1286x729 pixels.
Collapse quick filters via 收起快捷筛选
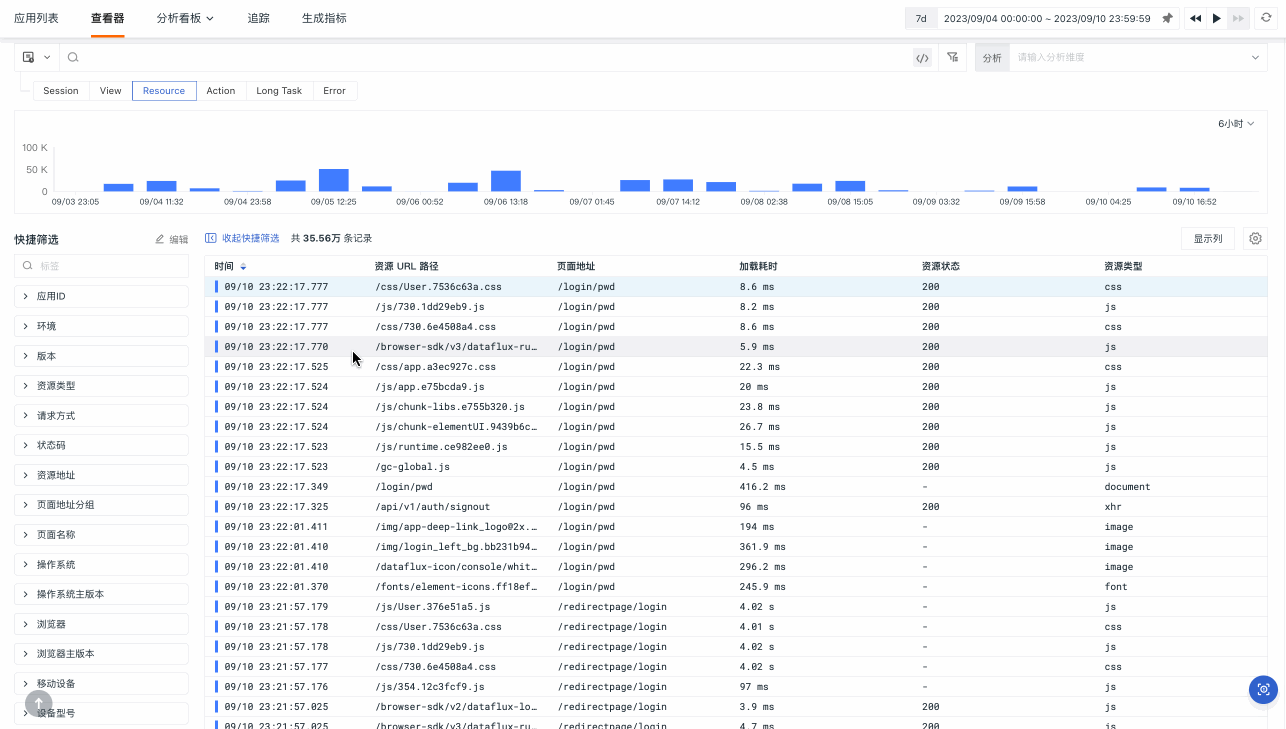(242, 239)
